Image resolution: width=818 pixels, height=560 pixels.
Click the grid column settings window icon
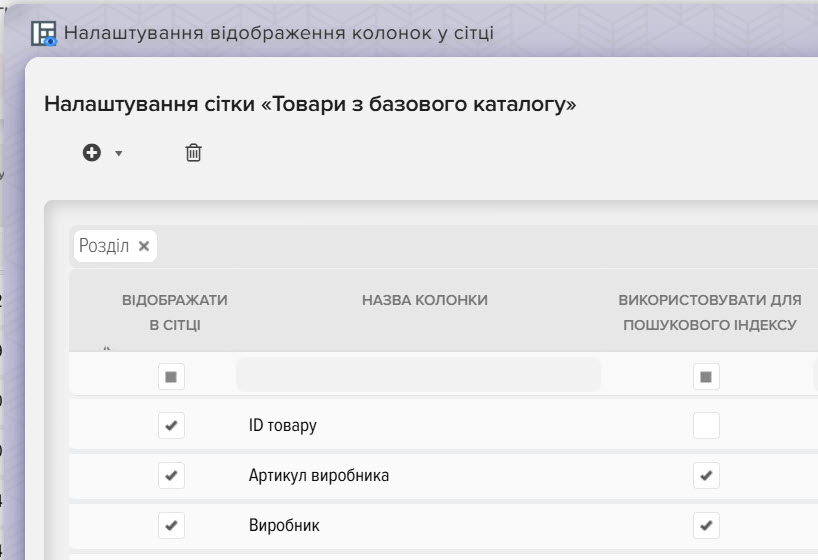44,33
